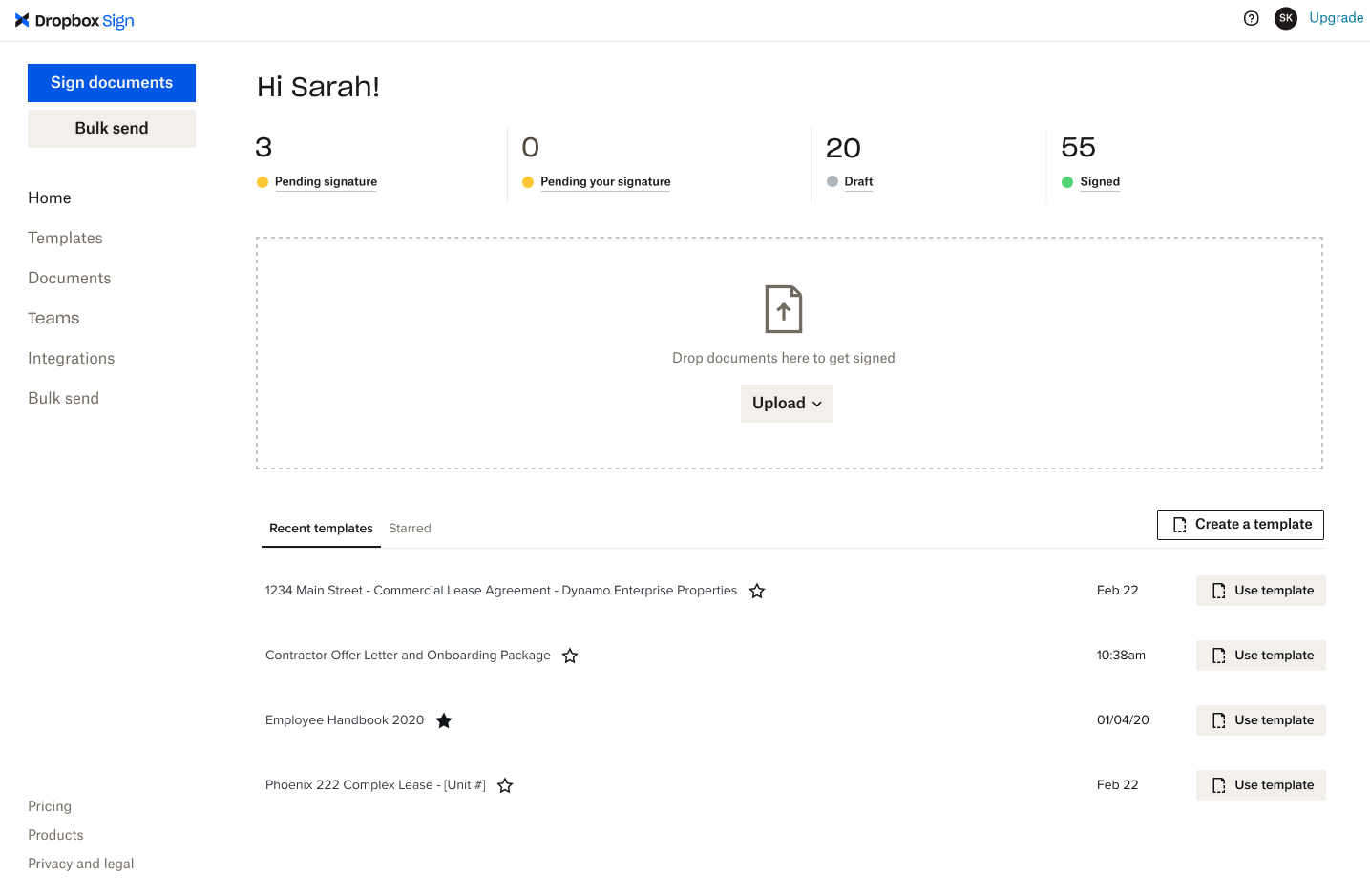Select Templates in the sidebar
1370x896 pixels.
65,238
